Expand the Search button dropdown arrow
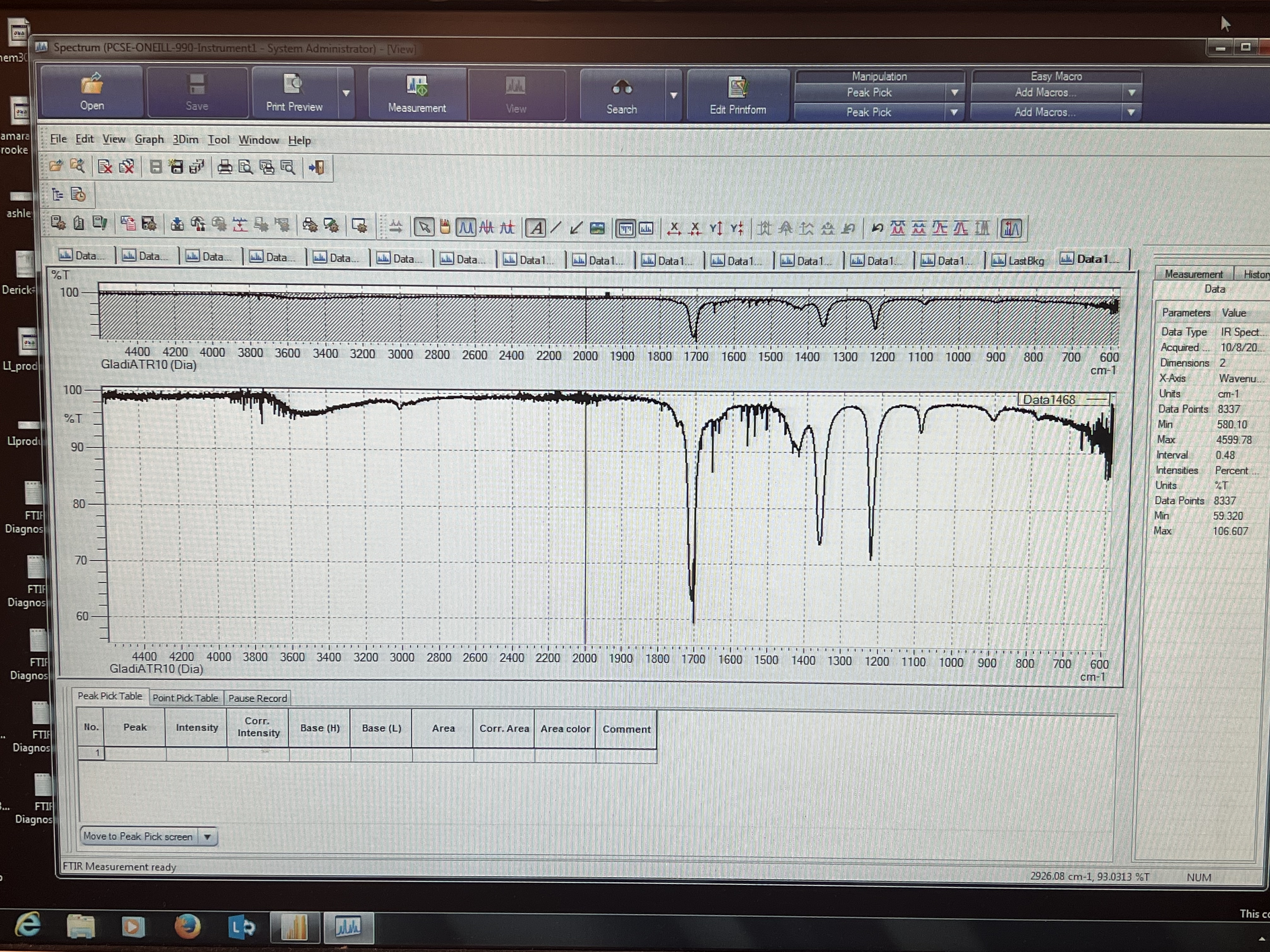Image resolution: width=1270 pixels, height=952 pixels. pos(673,95)
